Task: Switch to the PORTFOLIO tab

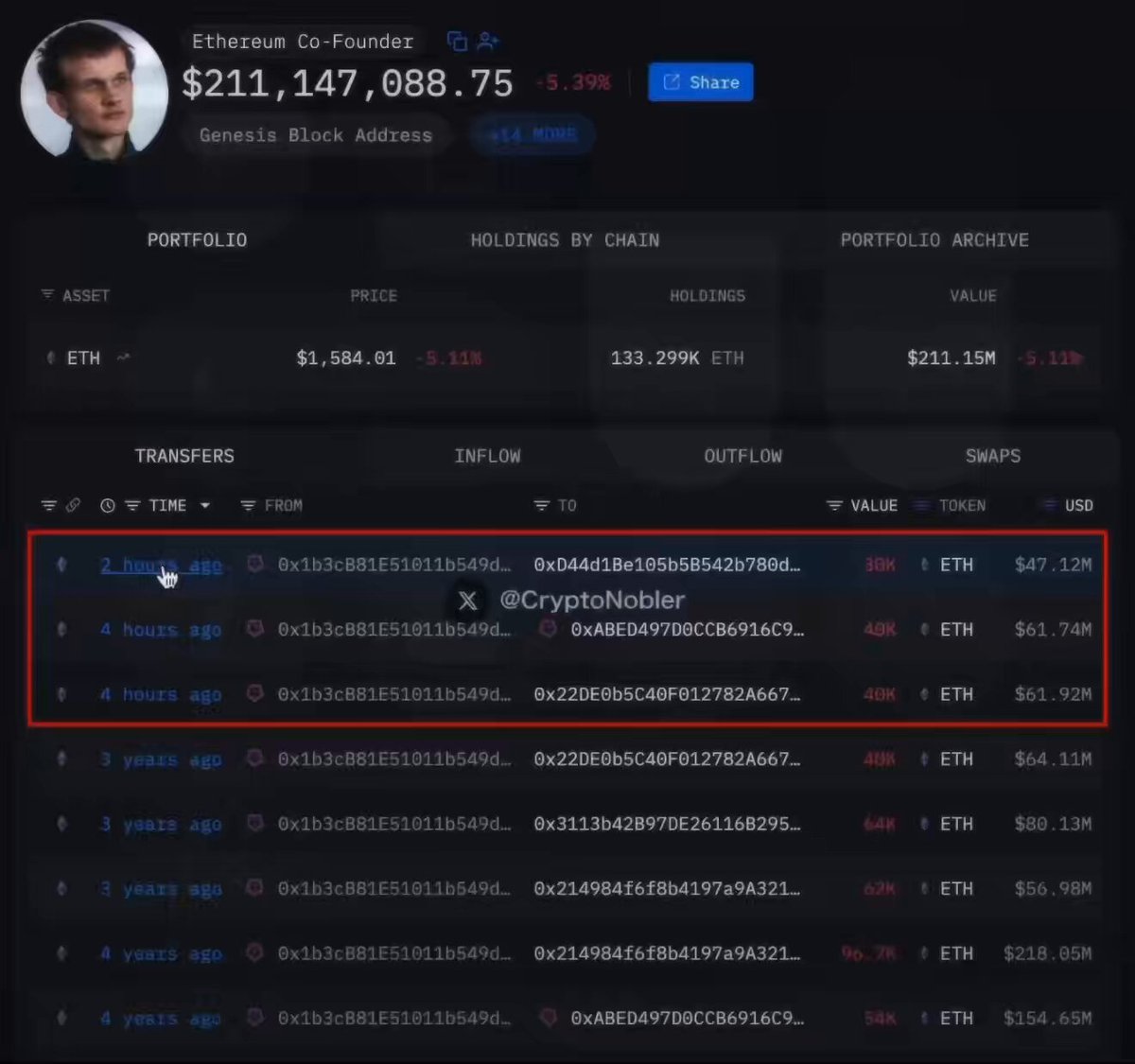Action: (x=197, y=240)
